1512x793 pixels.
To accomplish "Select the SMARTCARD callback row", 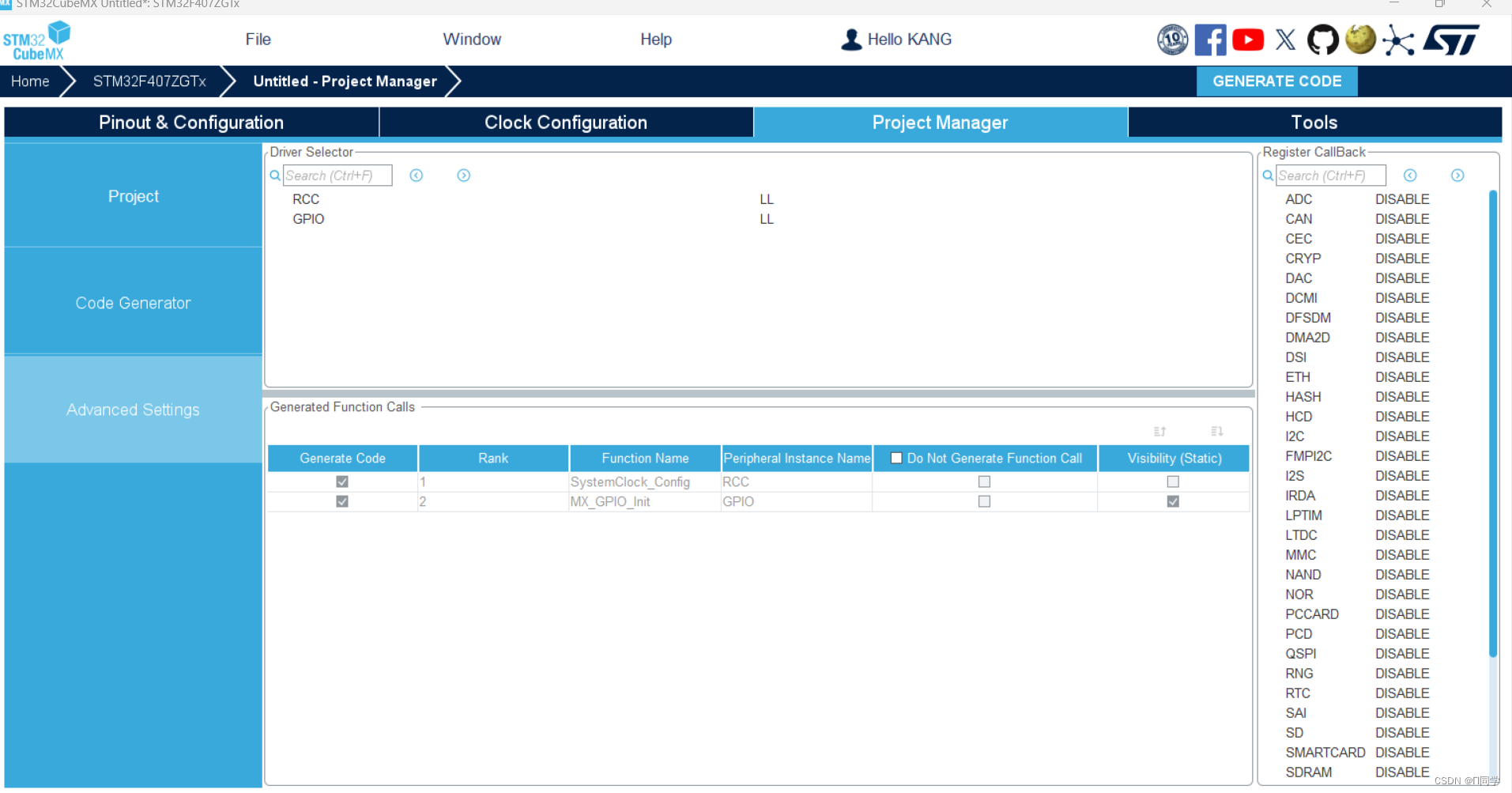I will pos(1357,753).
